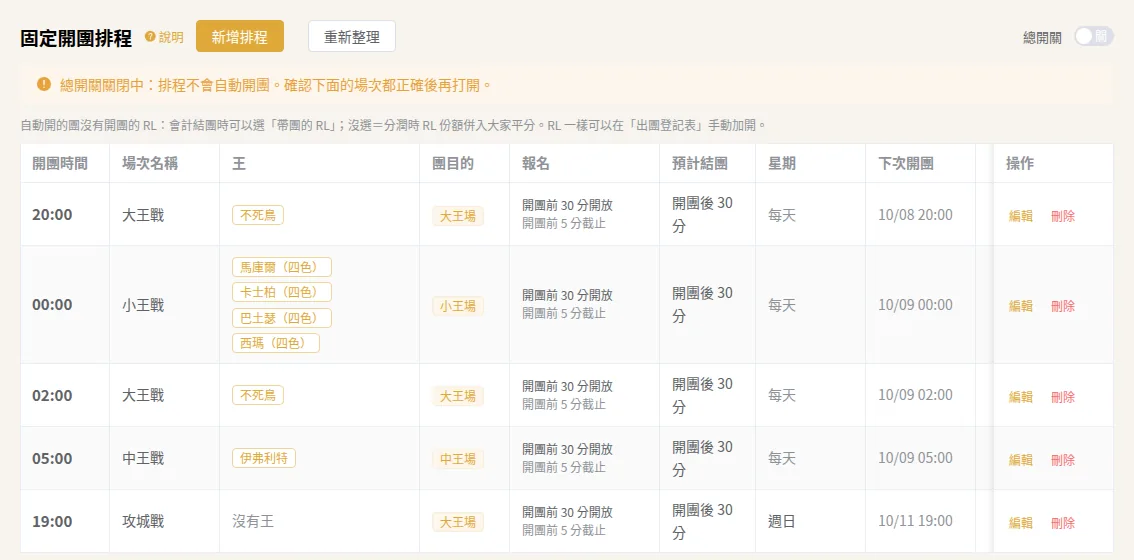
Task: Click the 攻城戰 session name
Action: pyautogui.click(x=143, y=521)
